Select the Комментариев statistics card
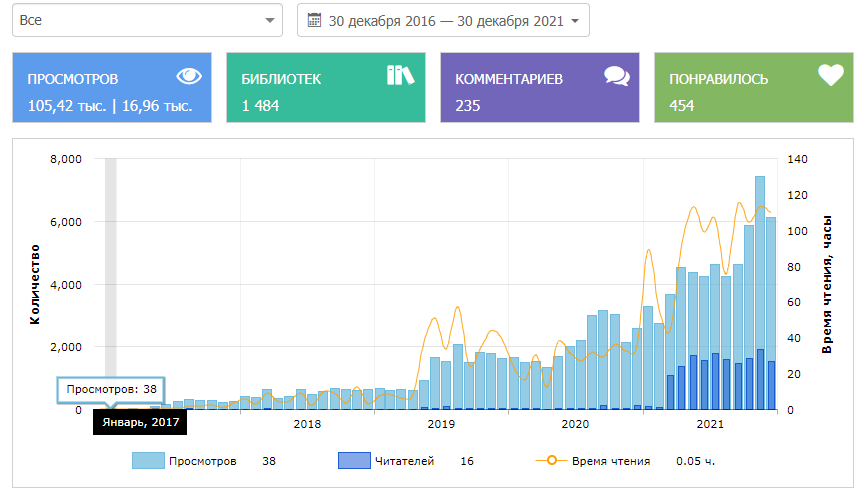The width and height of the screenshot is (859, 493). 540,88
